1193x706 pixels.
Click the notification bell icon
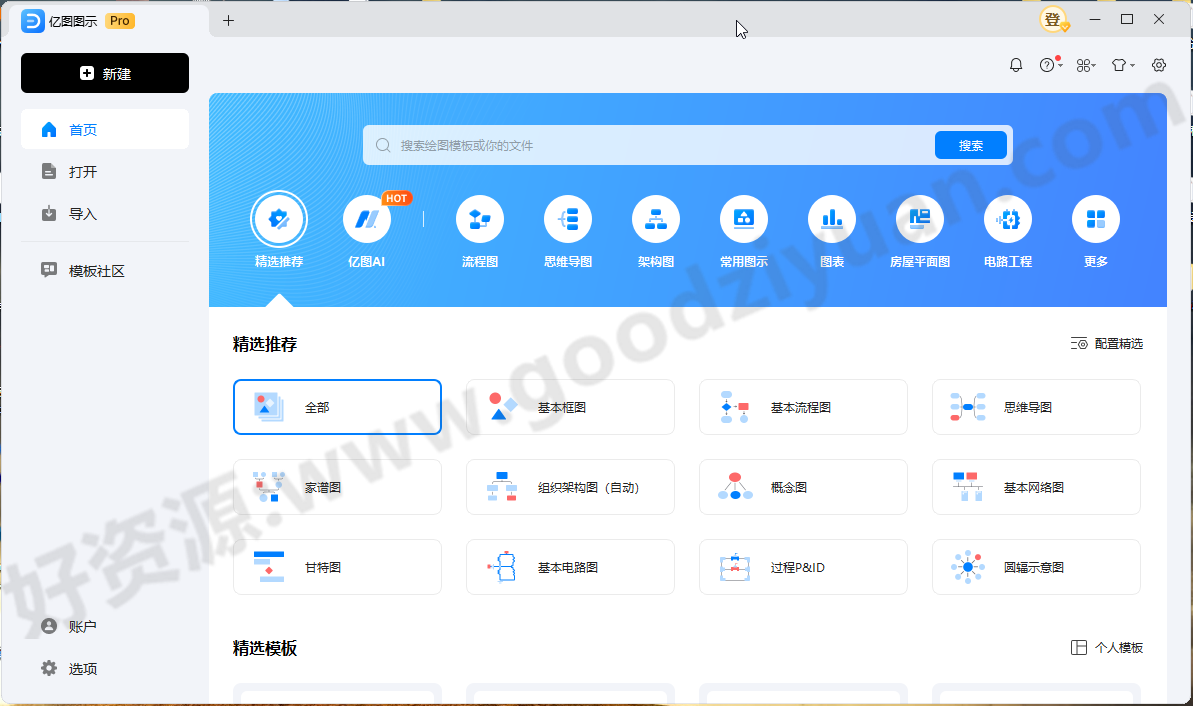click(x=1015, y=64)
